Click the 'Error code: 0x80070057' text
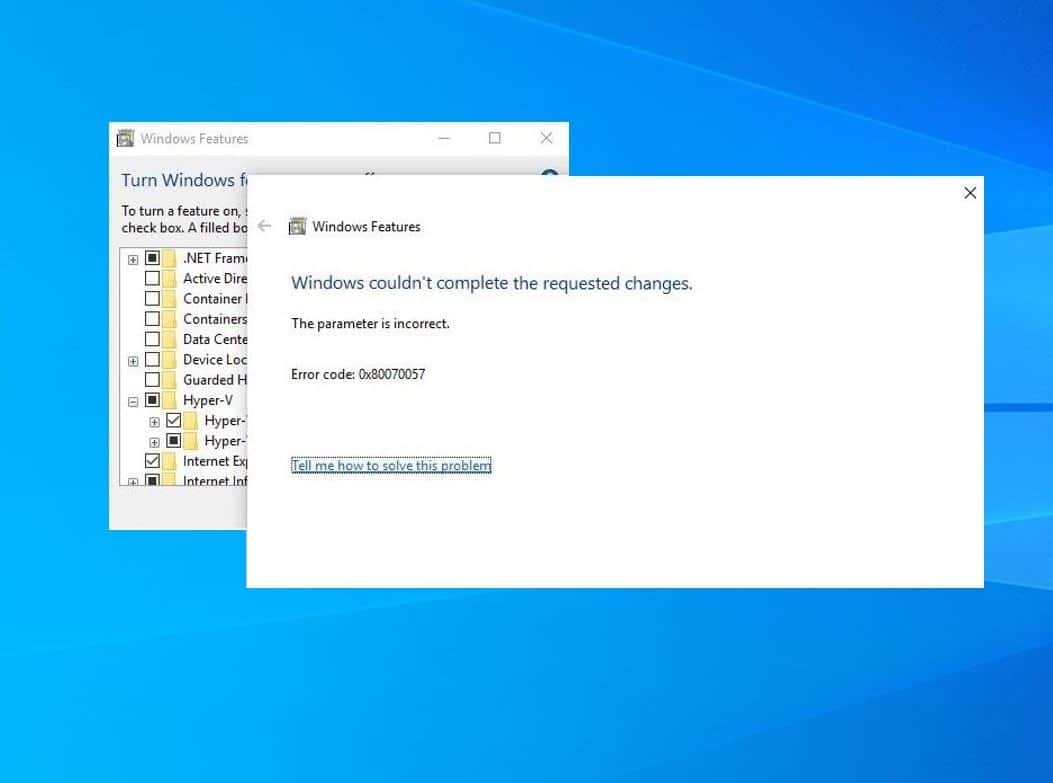1053x783 pixels. [x=358, y=374]
